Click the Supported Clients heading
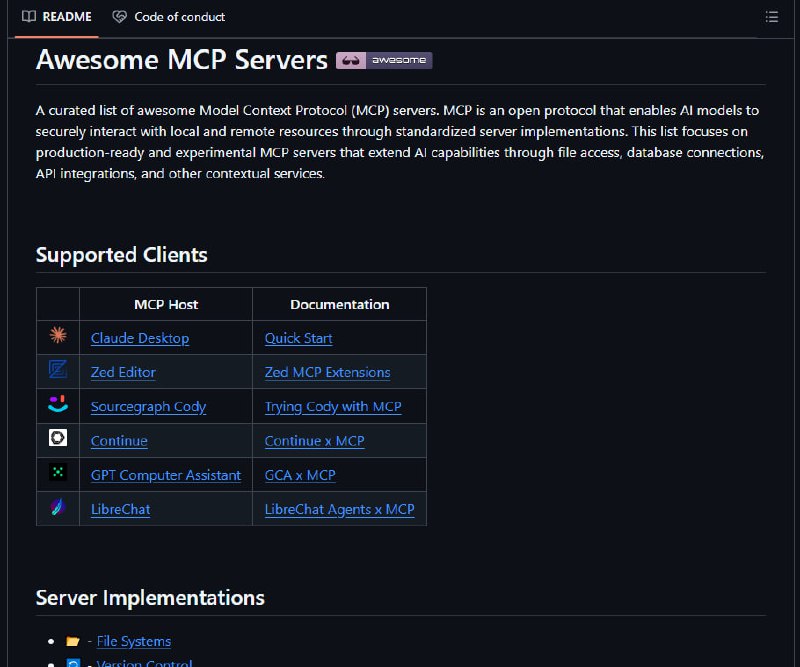 tap(121, 255)
